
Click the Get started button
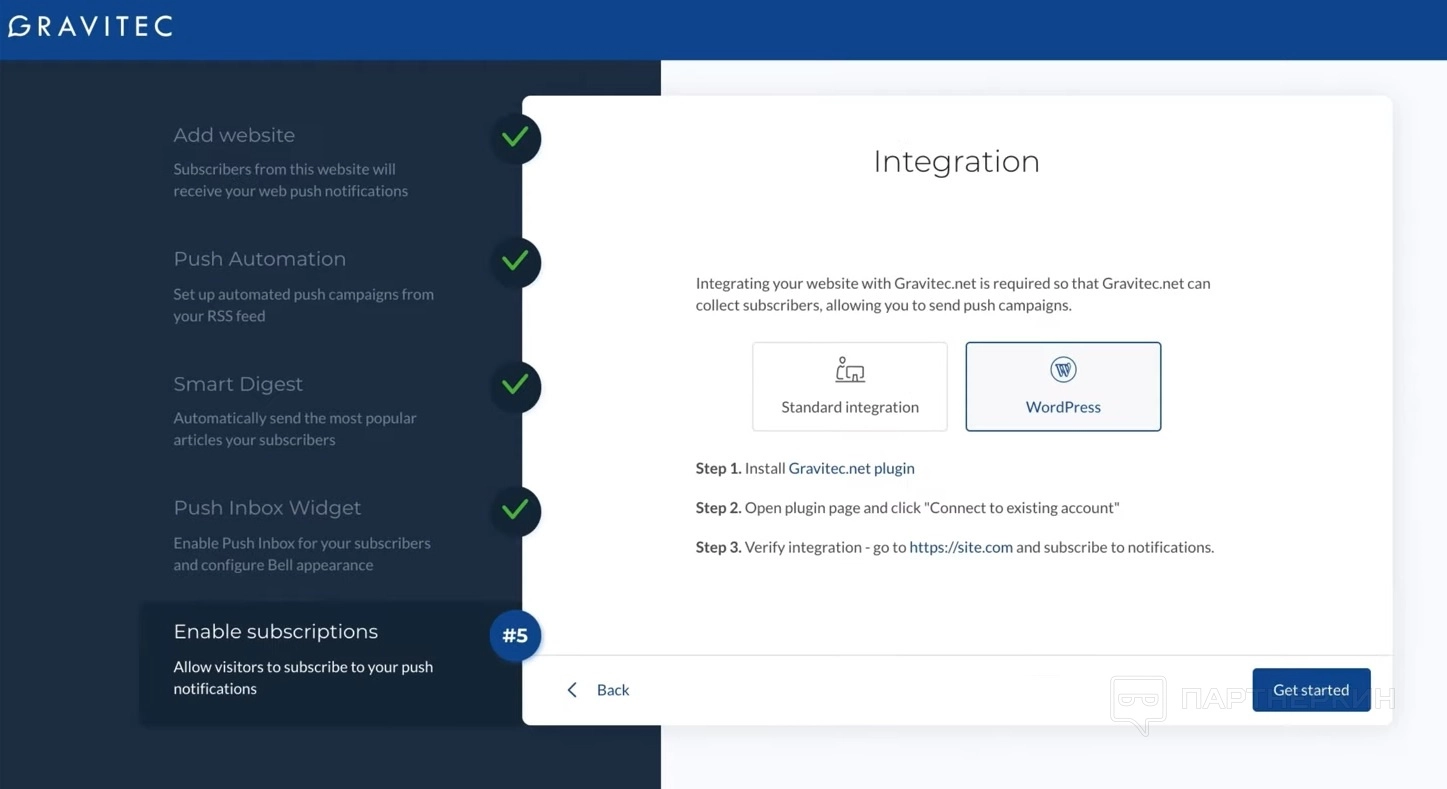[x=1311, y=690]
